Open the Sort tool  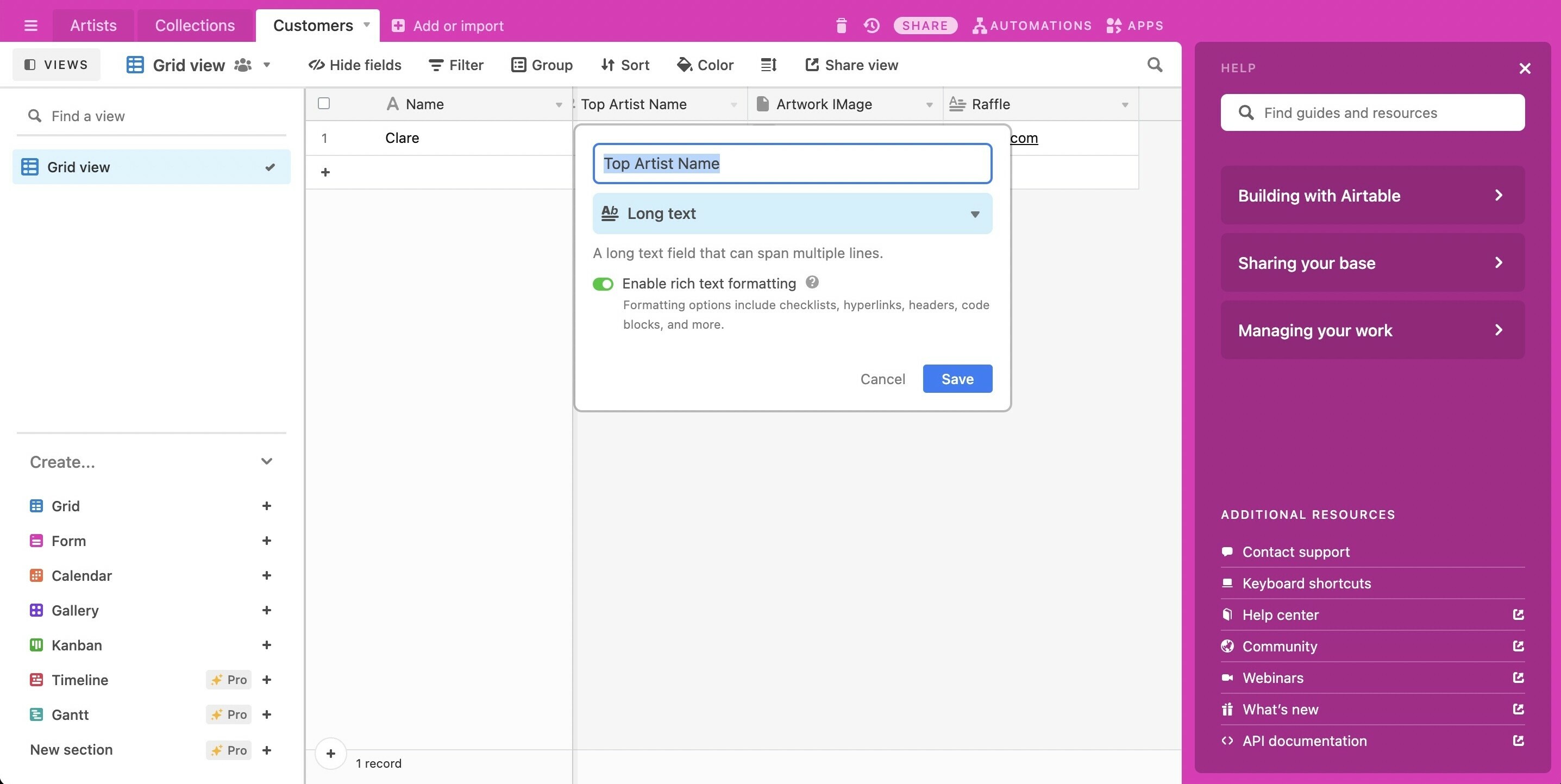point(625,65)
